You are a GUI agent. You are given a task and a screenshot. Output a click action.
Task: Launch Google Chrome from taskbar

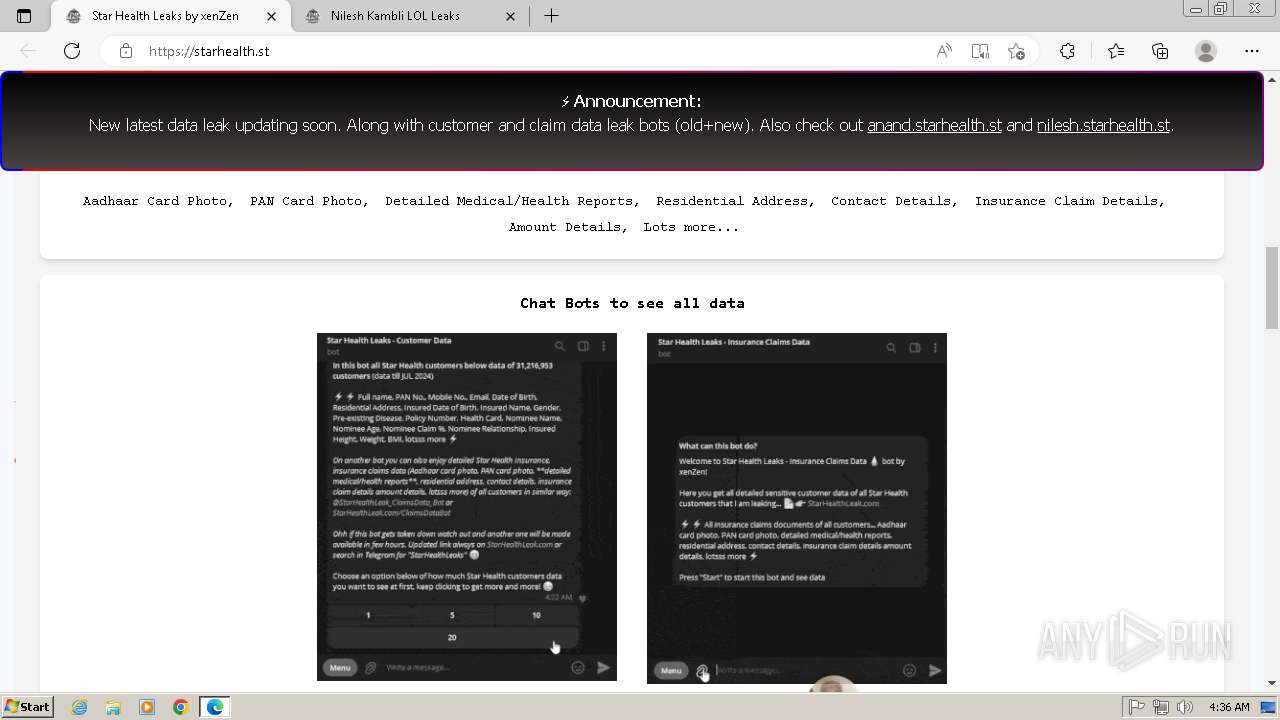pyautogui.click(x=181, y=707)
